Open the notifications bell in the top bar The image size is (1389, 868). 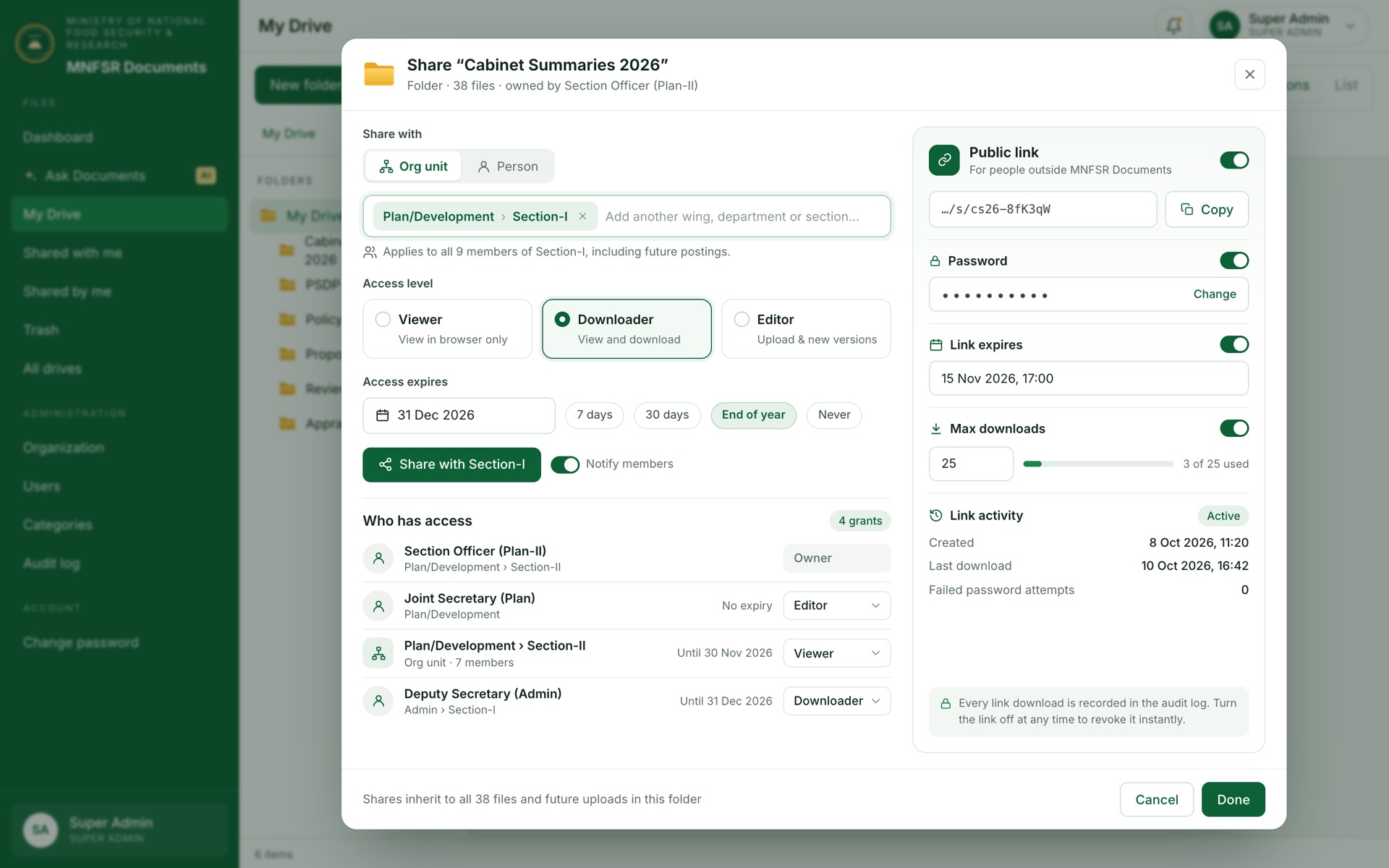(x=1173, y=26)
